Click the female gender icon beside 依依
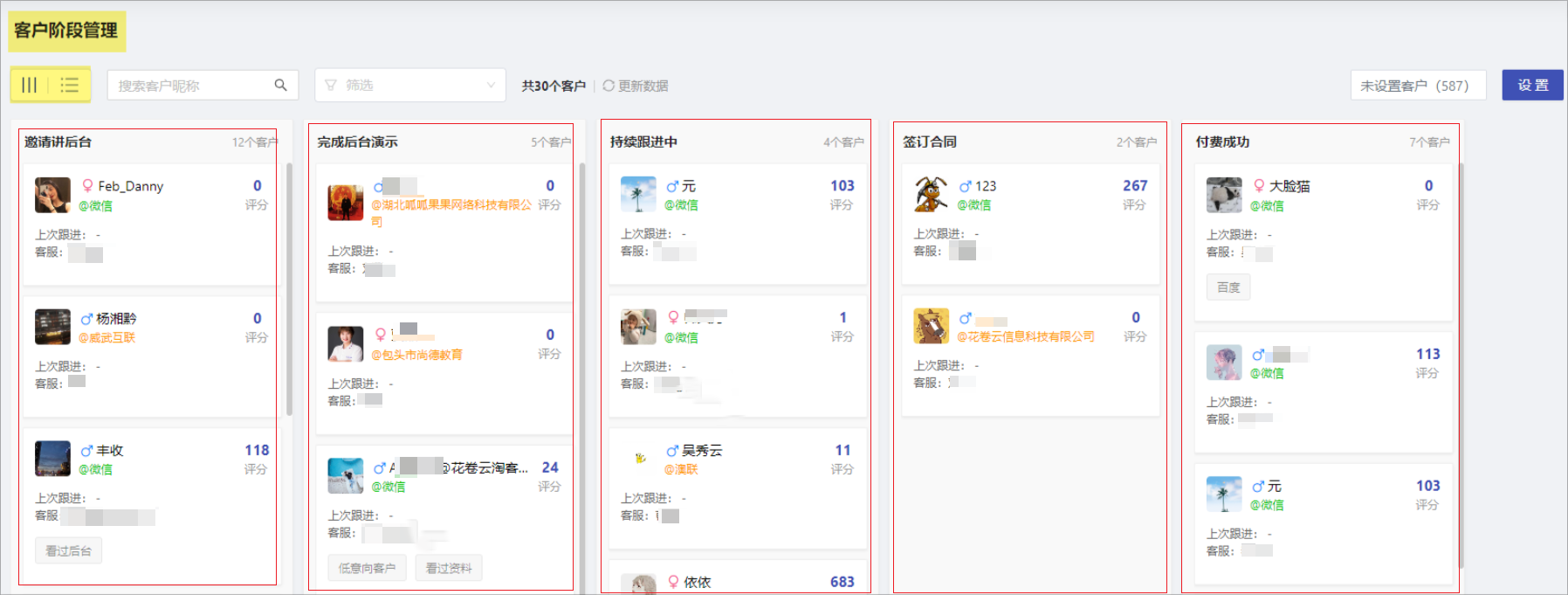The image size is (1568, 595). click(673, 582)
